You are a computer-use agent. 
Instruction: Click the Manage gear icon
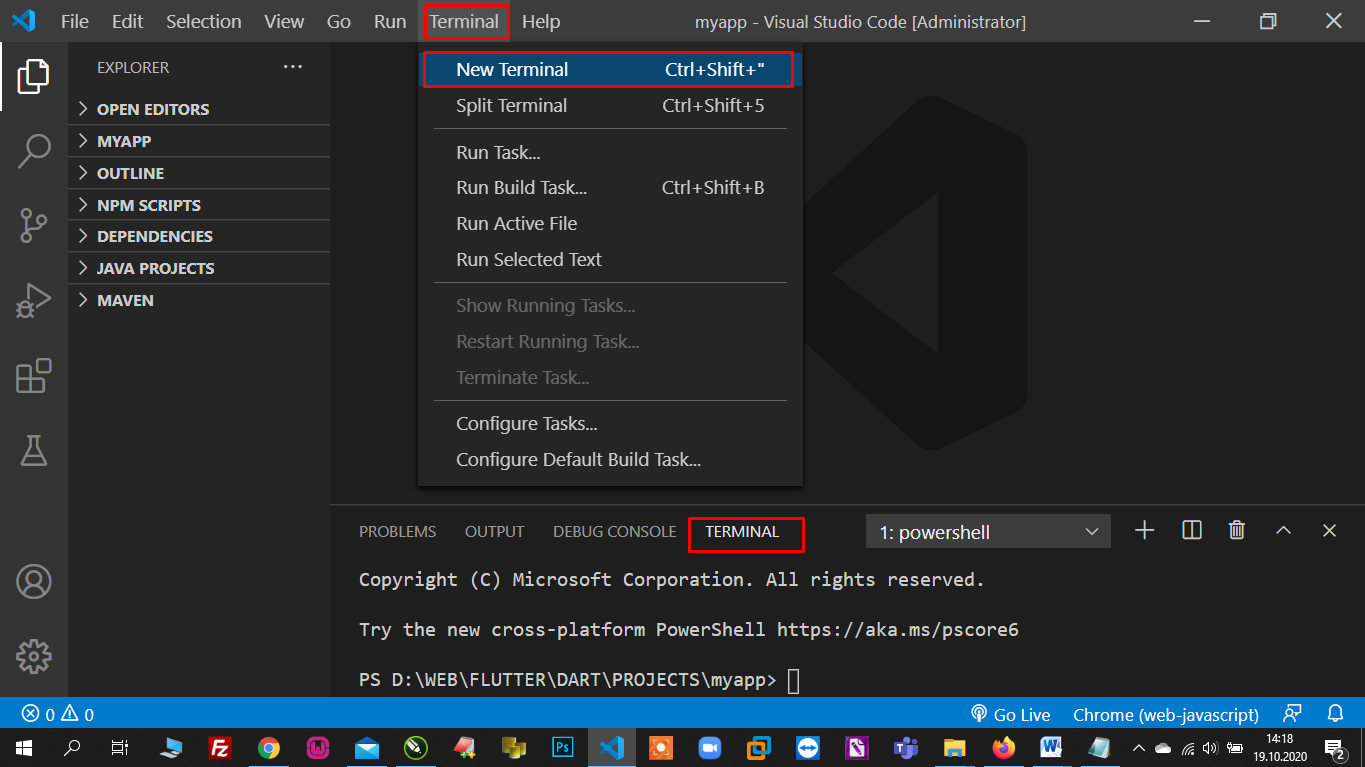point(33,656)
